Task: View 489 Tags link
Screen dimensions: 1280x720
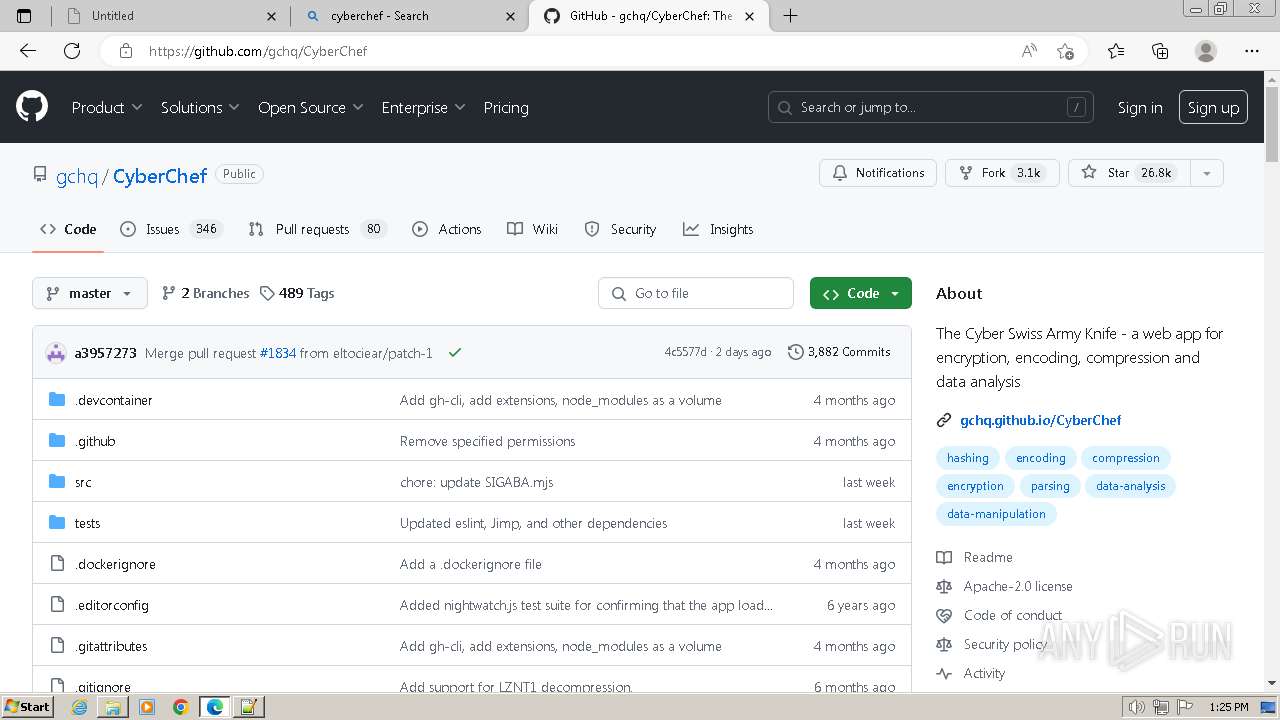Action: pyautogui.click(x=297, y=293)
